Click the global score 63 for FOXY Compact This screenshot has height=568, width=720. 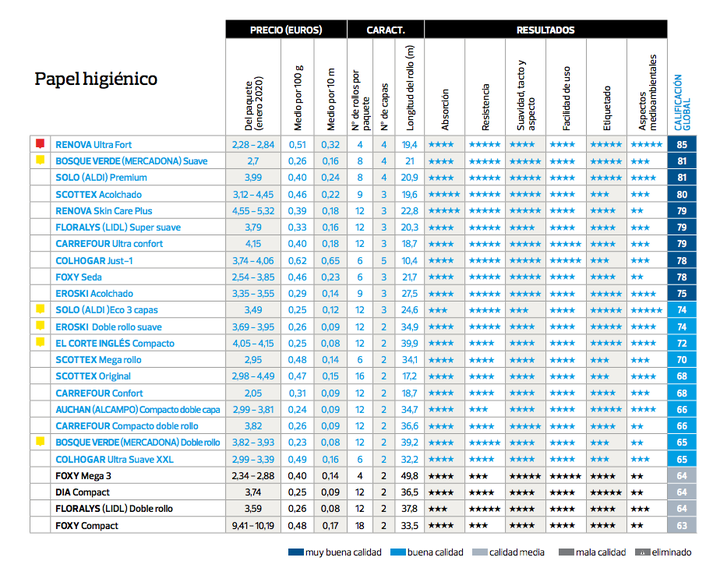pyautogui.click(x=682, y=525)
